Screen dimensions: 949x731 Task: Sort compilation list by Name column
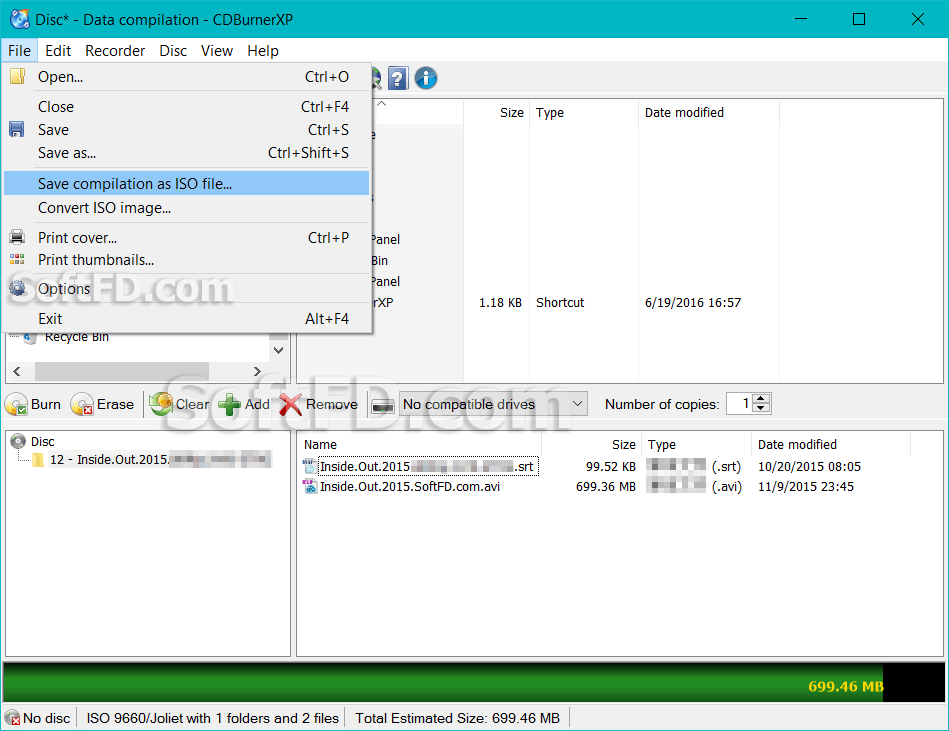point(421,445)
